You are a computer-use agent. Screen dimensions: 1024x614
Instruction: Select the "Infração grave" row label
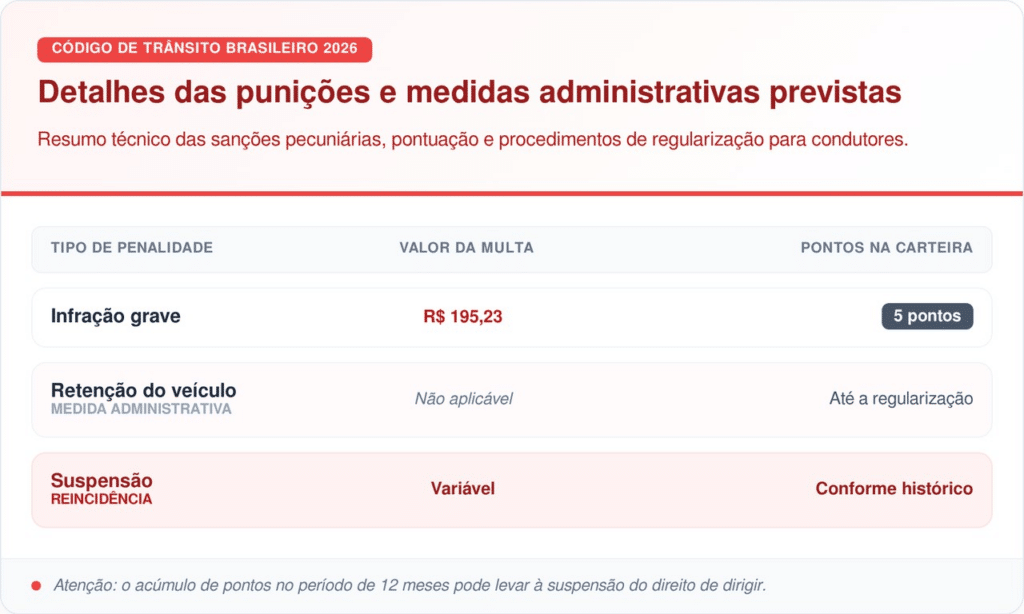click(116, 316)
